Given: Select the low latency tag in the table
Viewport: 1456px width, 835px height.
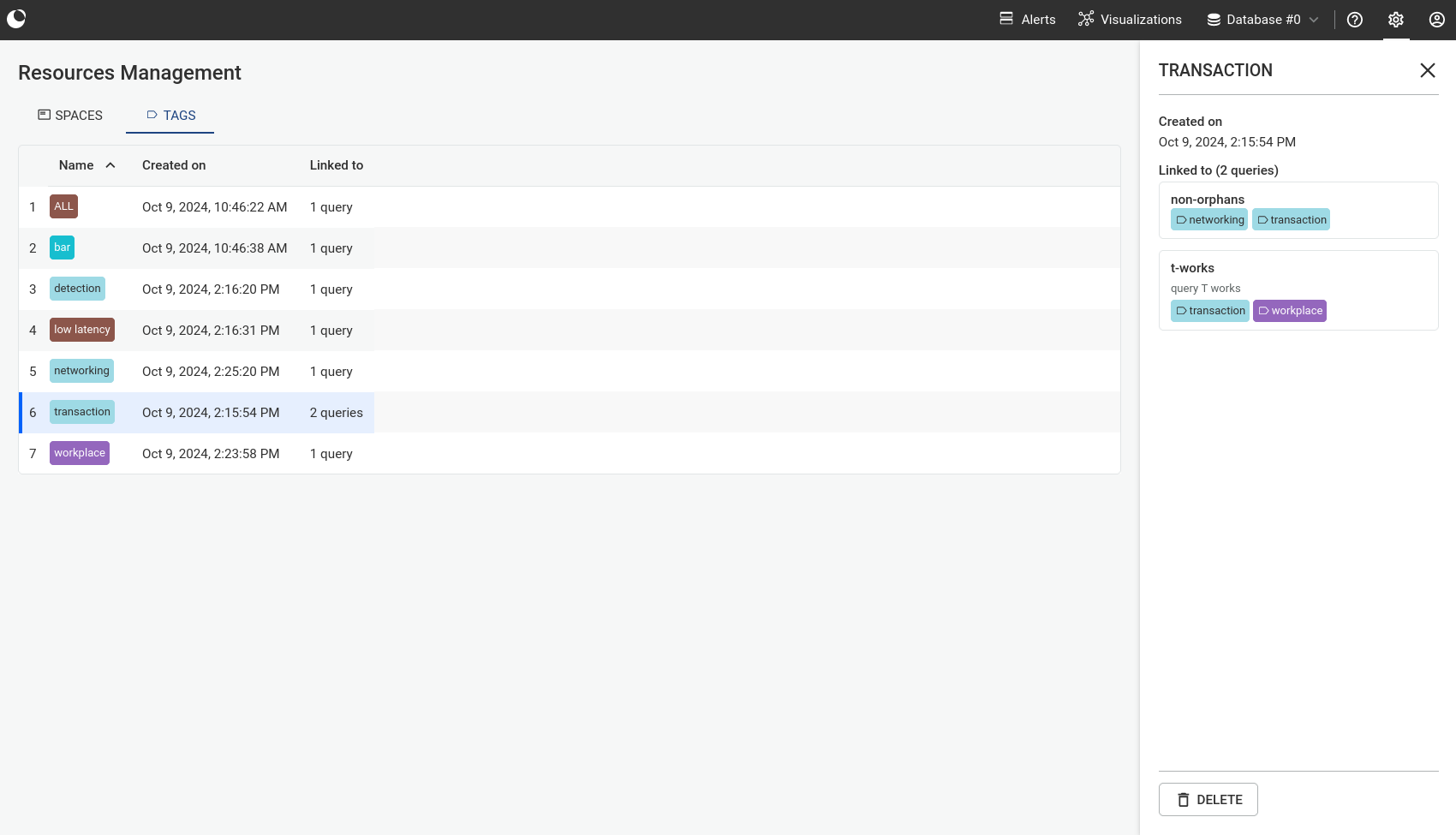Looking at the screenshot, I should coord(82,330).
